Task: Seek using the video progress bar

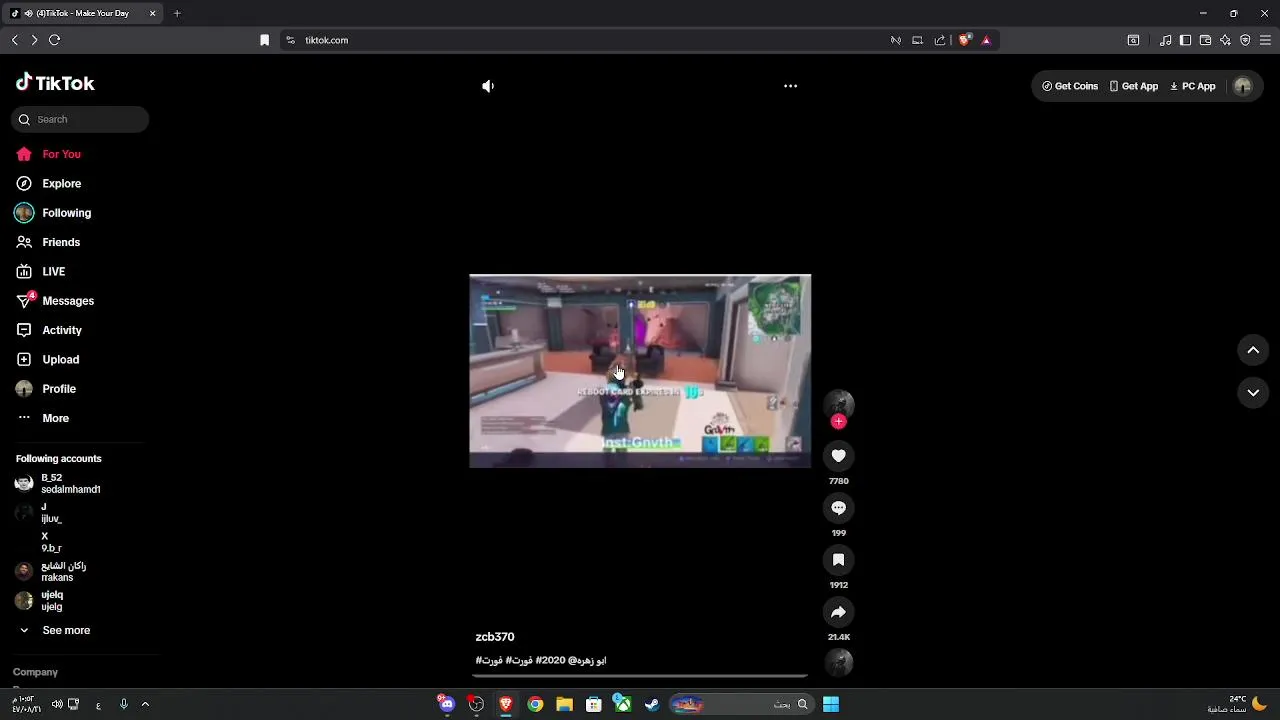Action: (640, 677)
